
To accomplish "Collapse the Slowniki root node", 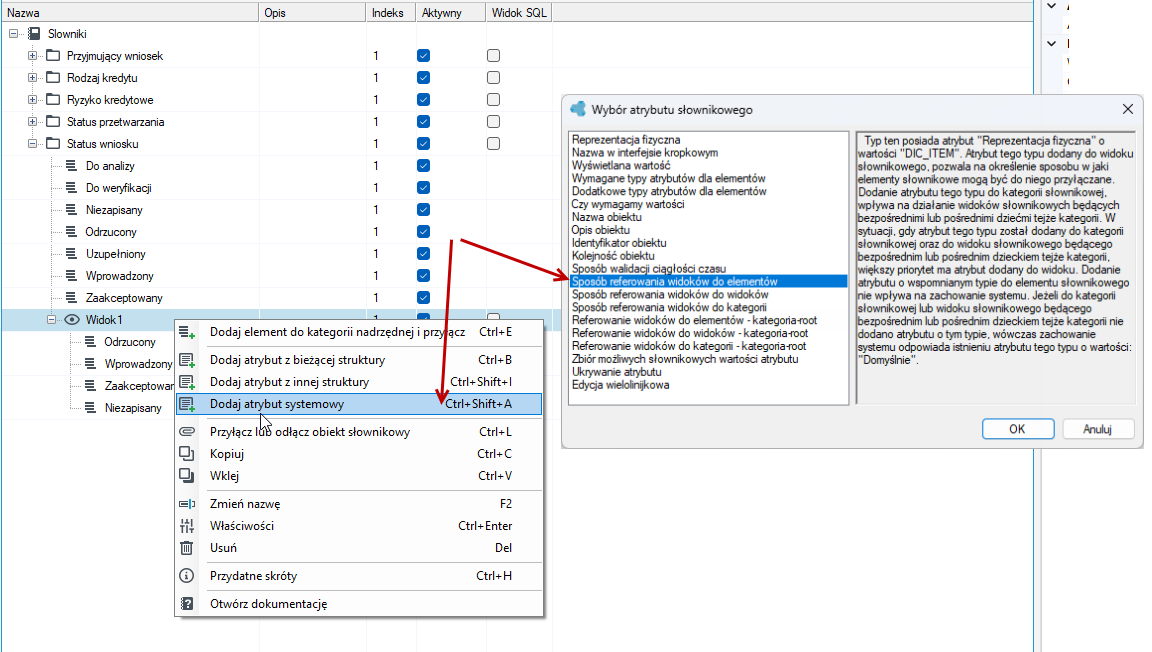I will coord(14,34).
